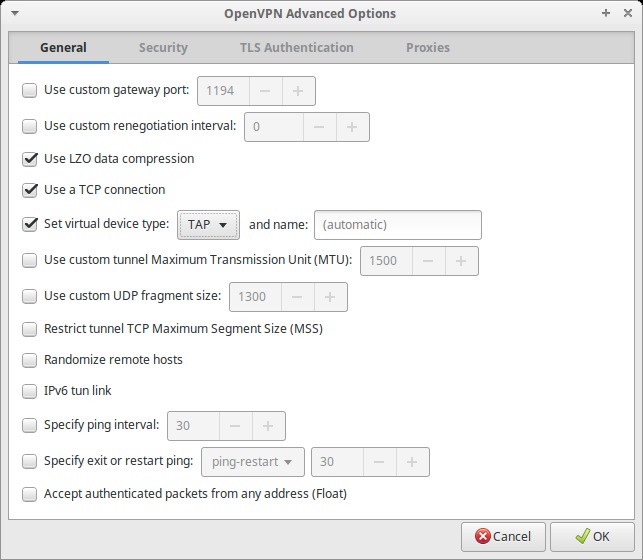Confirm settings with the OK button
The width and height of the screenshot is (643, 560).
(x=592, y=537)
